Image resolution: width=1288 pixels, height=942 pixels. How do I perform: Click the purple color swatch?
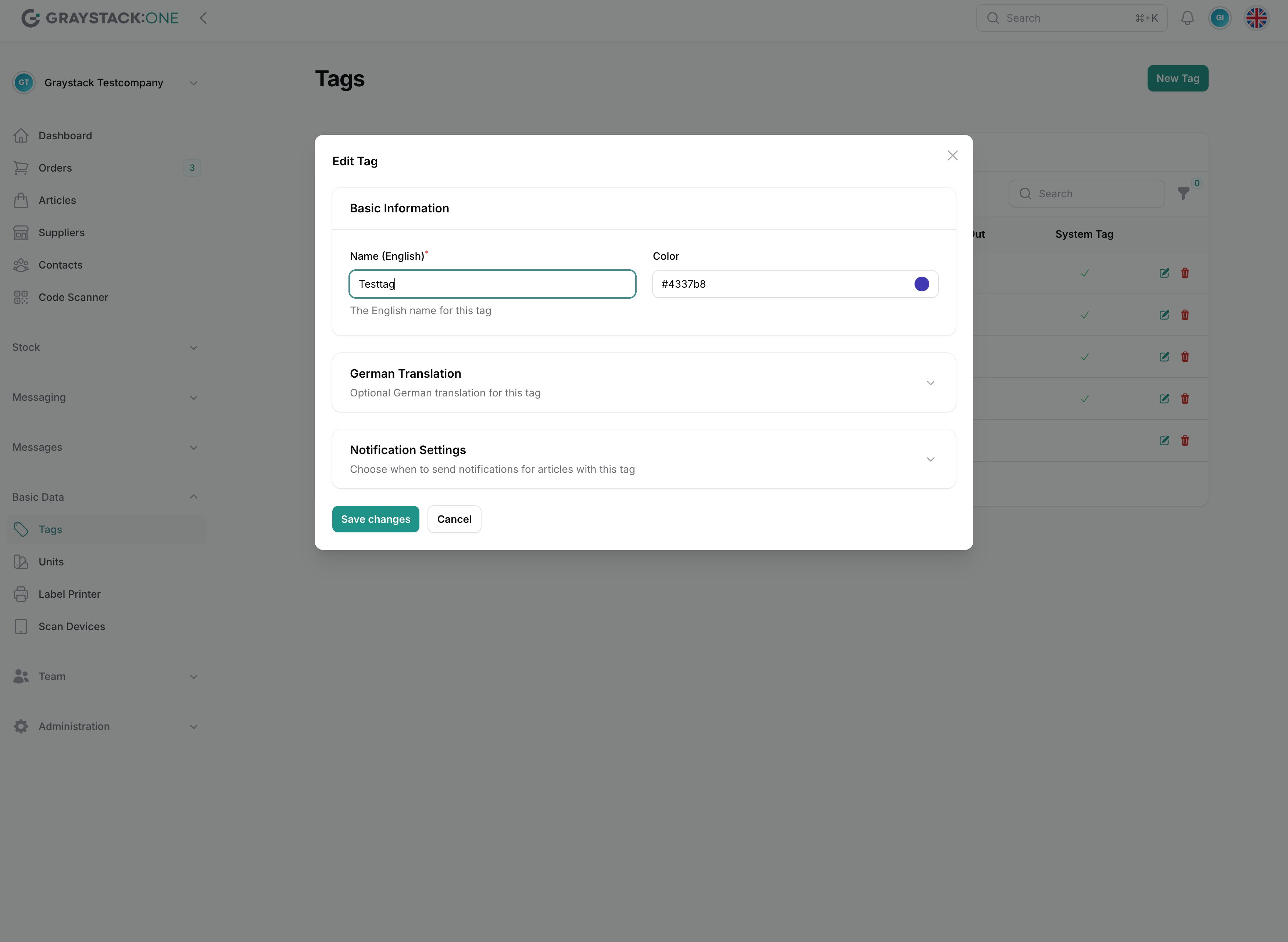pos(921,284)
